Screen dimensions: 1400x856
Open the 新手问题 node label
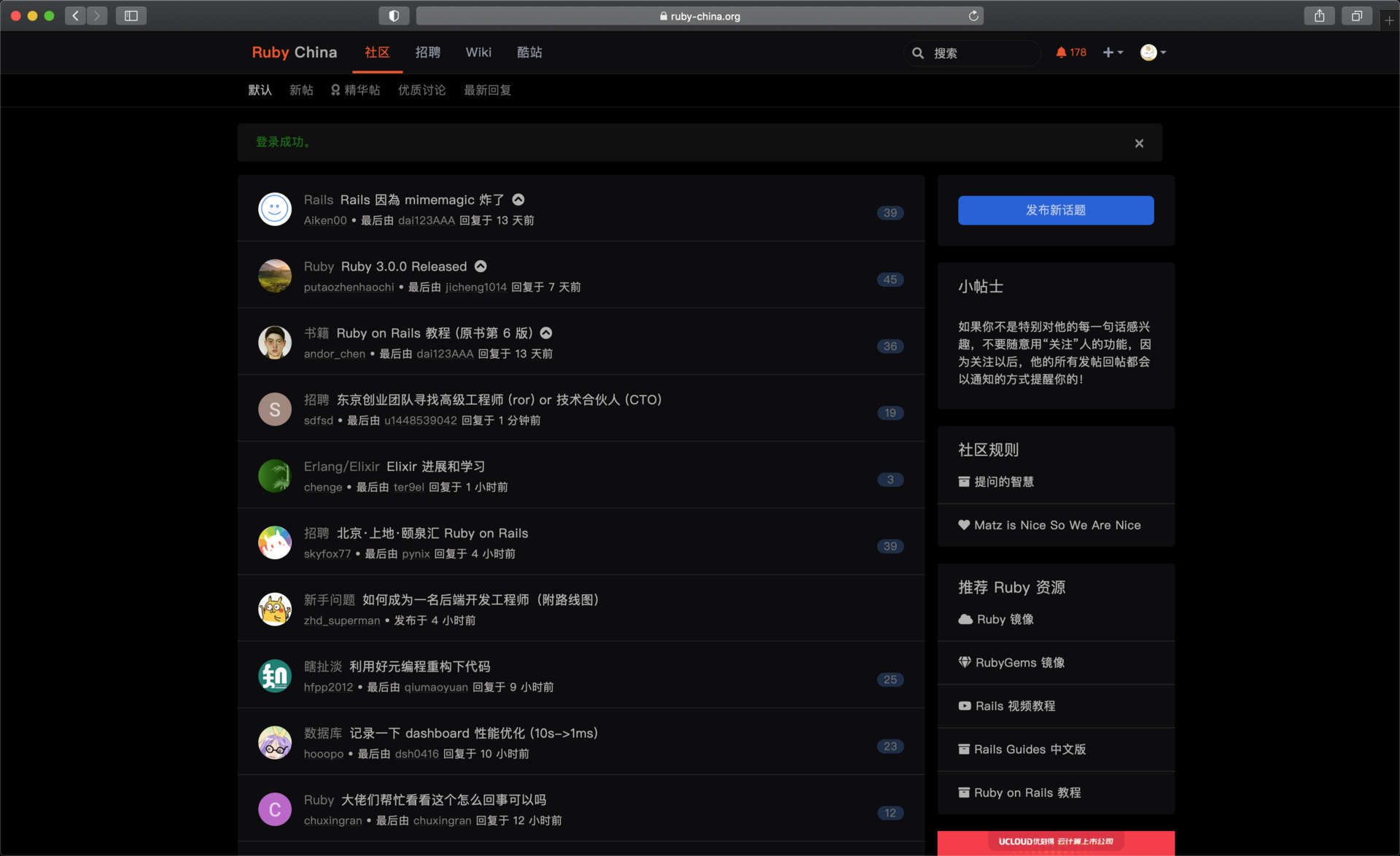coord(329,600)
